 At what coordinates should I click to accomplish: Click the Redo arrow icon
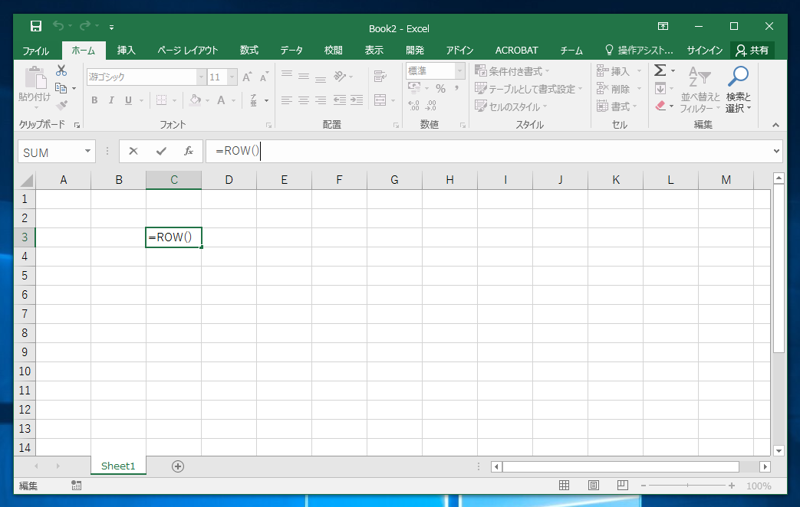85,26
